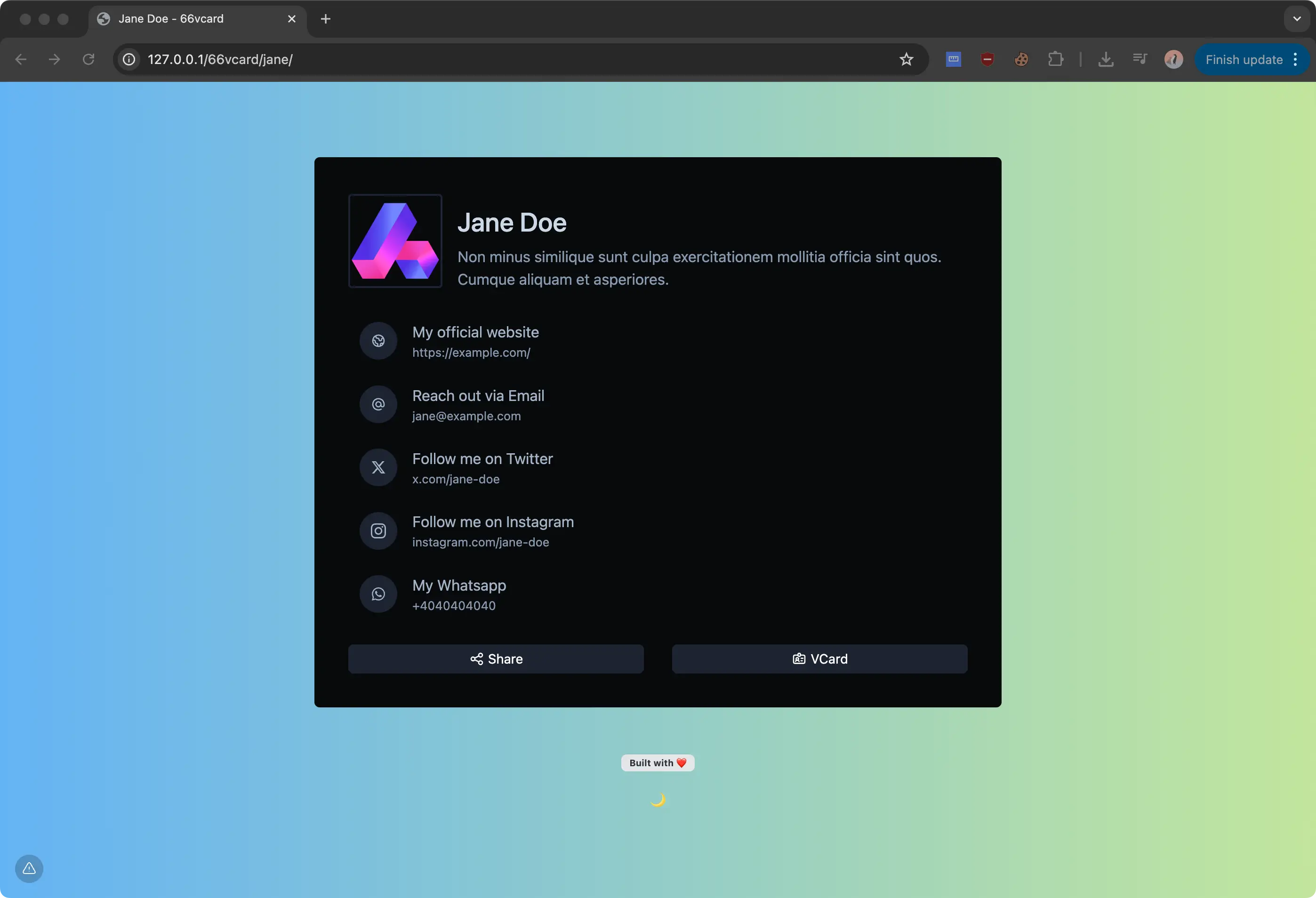Image resolution: width=1316 pixels, height=898 pixels.
Task: Click the media playback control icon
Action: [x=1139, y=59]
